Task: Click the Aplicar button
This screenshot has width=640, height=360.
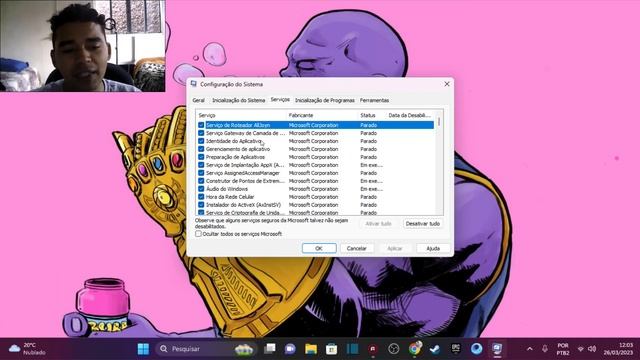Action: pyautogui.click(x=394, y=248)
